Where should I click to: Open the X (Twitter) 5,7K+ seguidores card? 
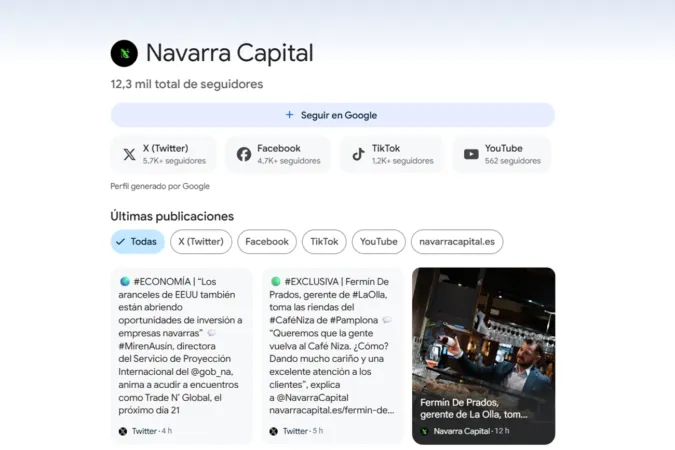pyautogui.click(x=164, y=154)
